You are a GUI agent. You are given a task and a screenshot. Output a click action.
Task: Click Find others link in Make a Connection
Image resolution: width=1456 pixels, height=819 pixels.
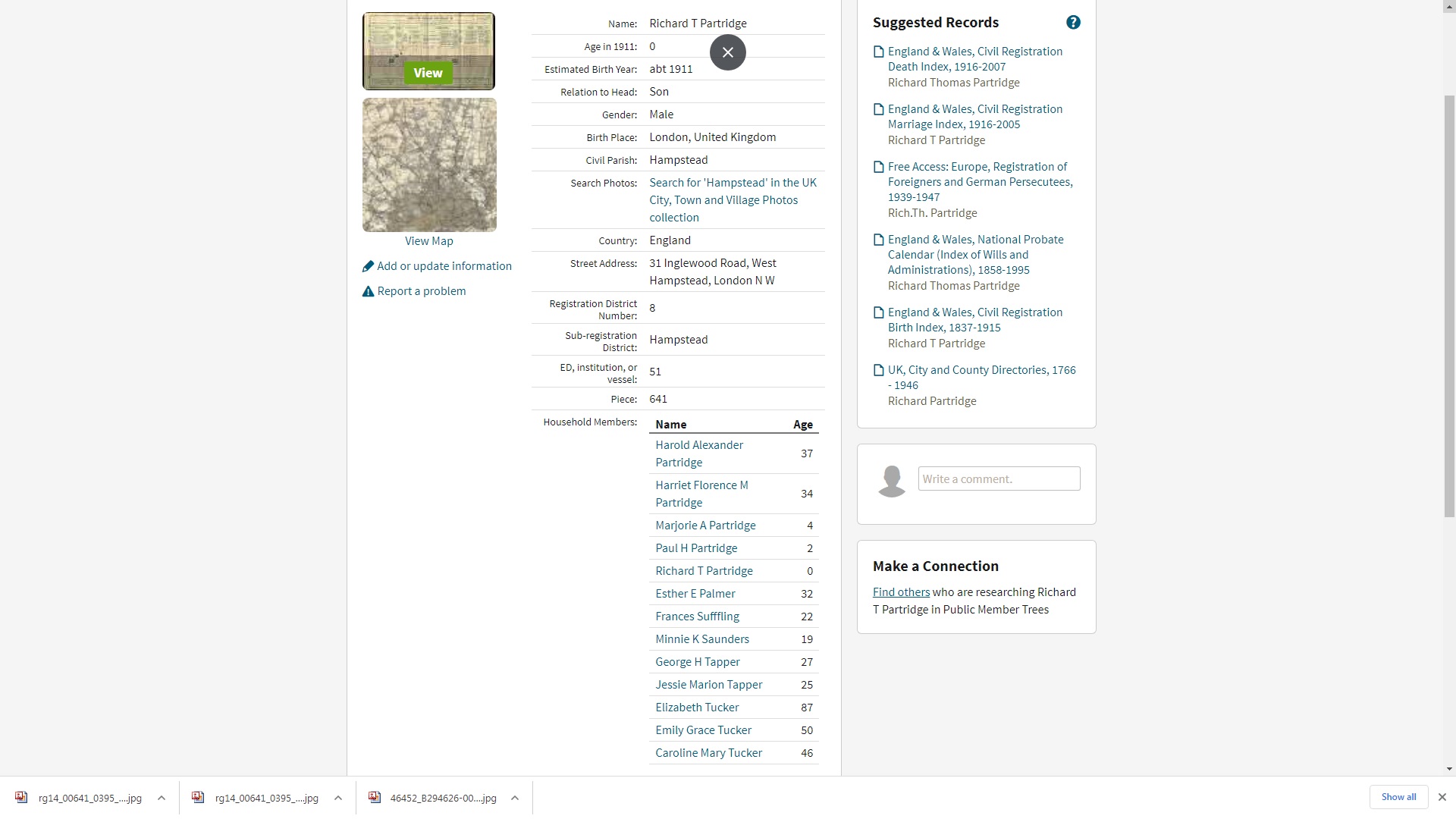coord(901,592)
